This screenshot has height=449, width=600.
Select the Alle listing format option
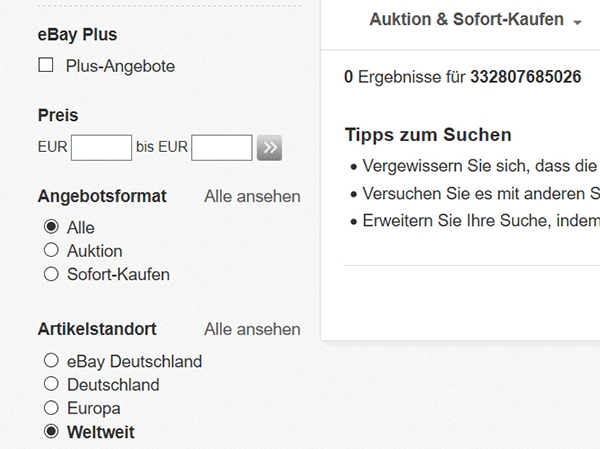click(51, 227)
